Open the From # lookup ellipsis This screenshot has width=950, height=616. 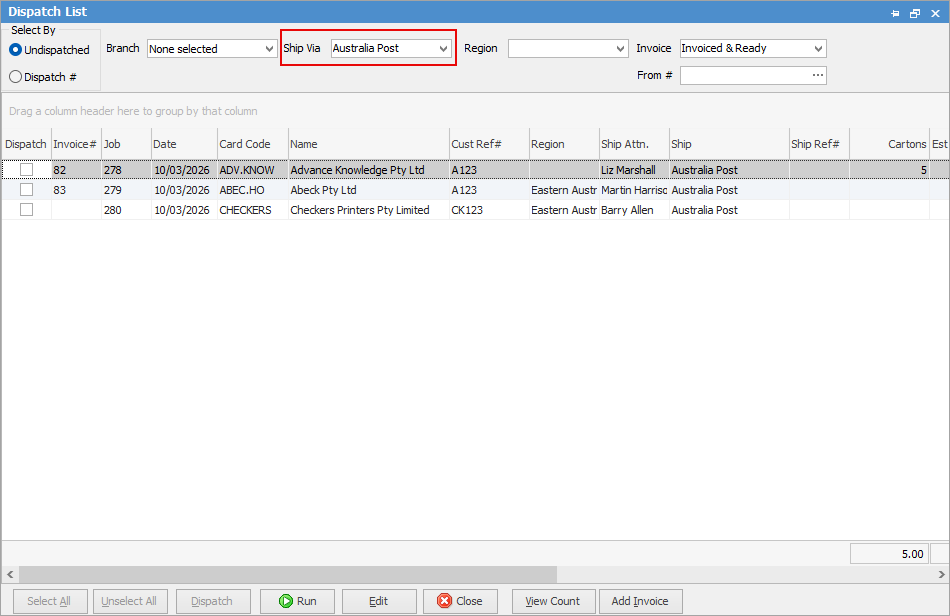[818, 75]
